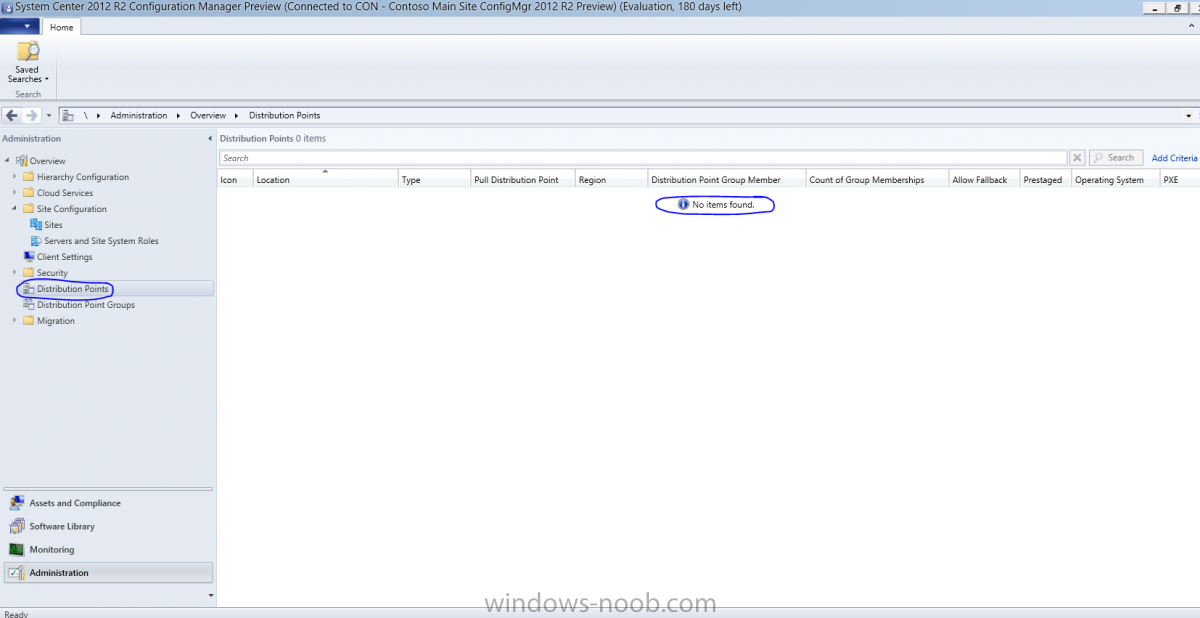Open Distribution Point Groups in the tree
The width and height of the screenshot is (1200, 618).
pyautogui.click(x=86, y=305)
